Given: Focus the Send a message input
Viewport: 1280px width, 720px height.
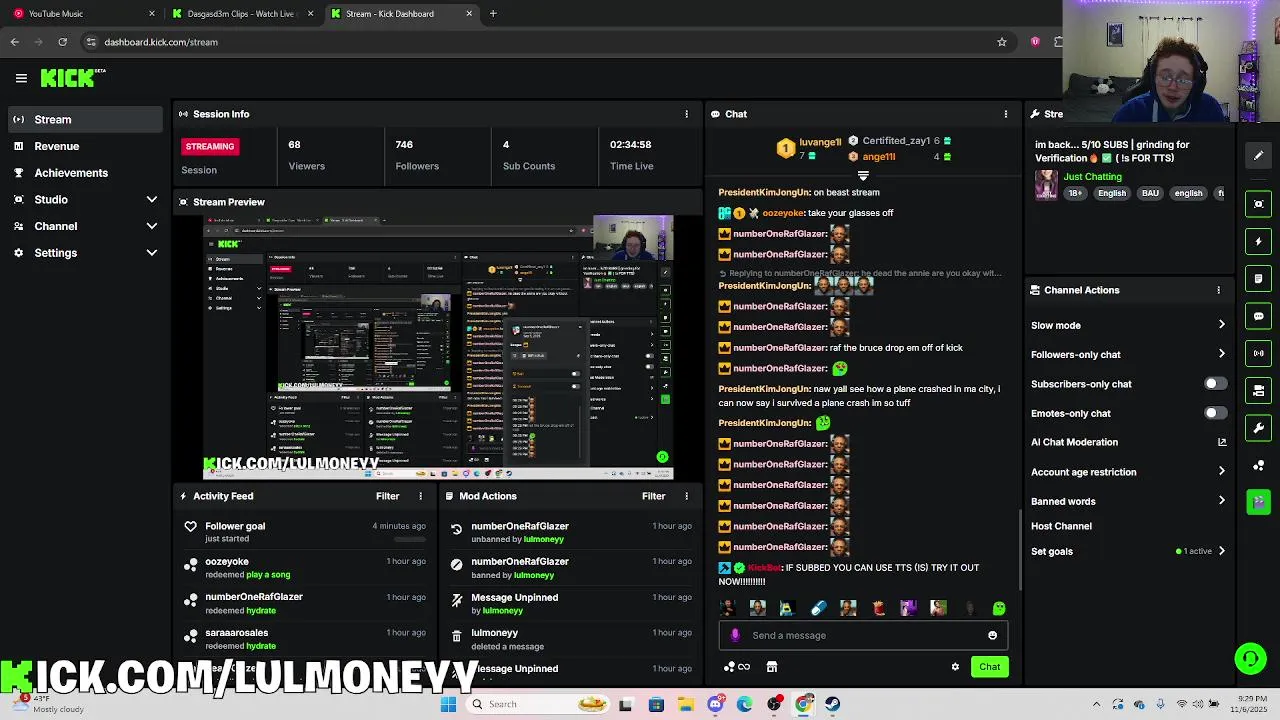Looking at the screenshot, I should click(863, 635).
